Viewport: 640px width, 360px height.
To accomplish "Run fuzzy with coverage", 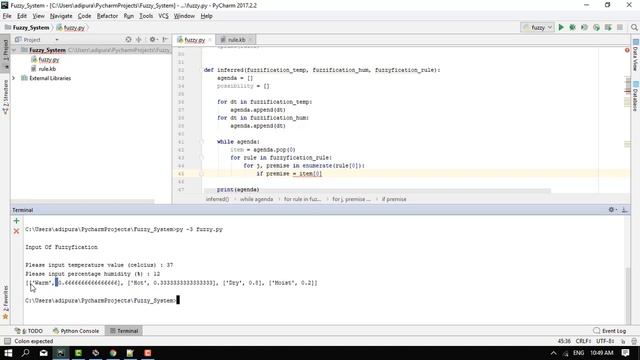I will pyautogui.click(x=584, y=27).
